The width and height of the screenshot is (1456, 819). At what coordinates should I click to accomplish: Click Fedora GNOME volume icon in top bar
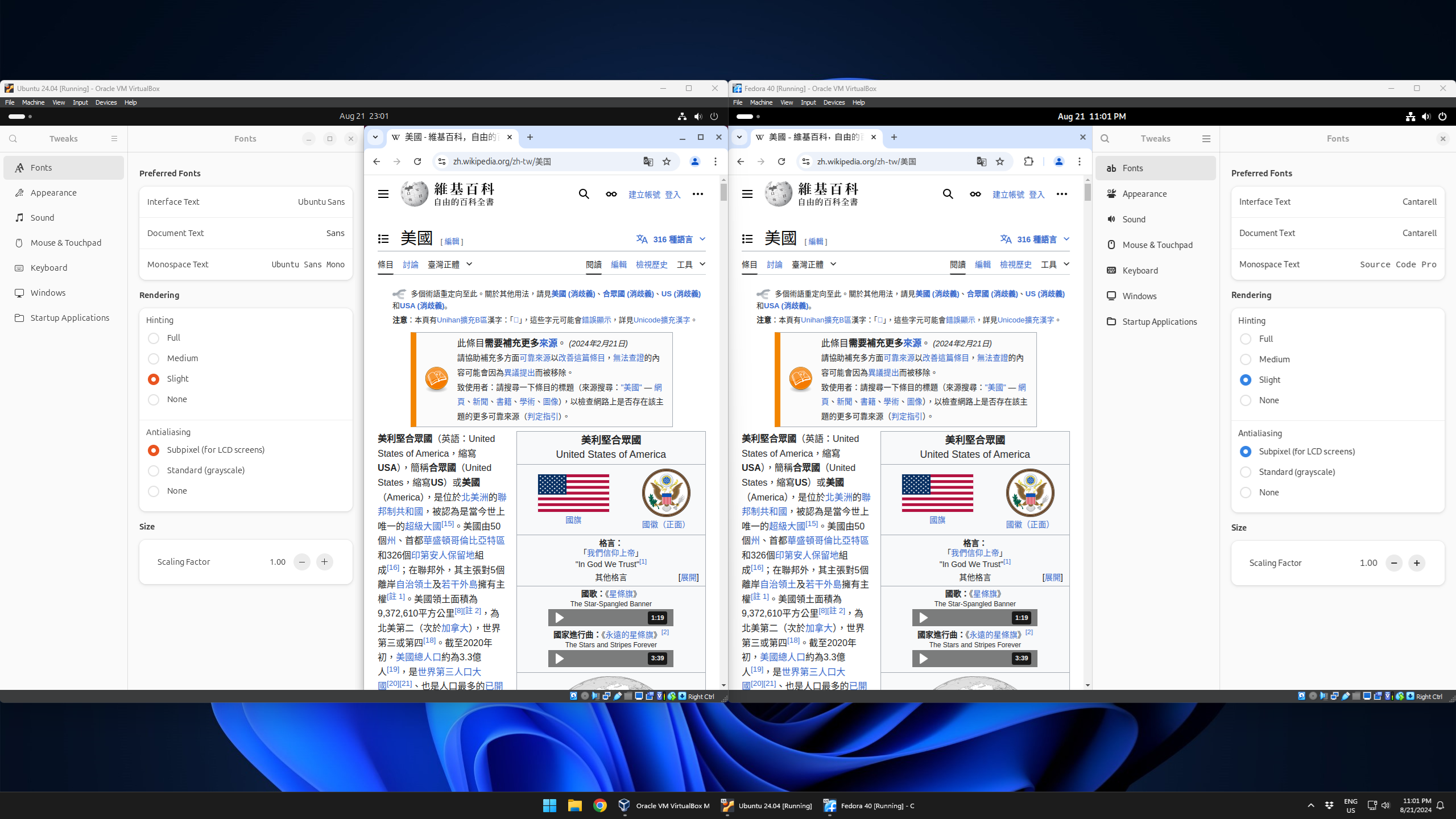pos(1426,117)
